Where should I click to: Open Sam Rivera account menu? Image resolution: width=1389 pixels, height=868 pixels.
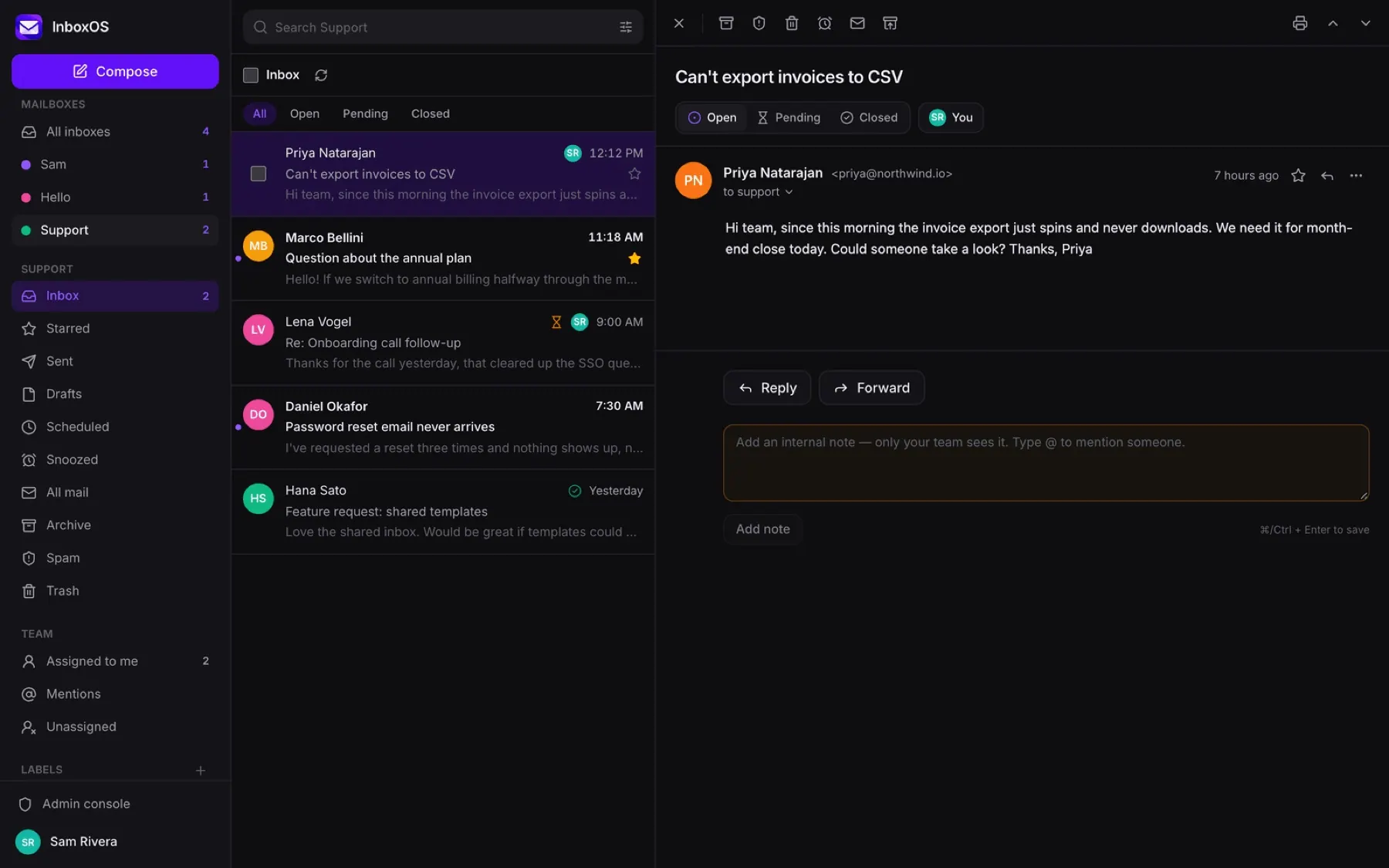[115, 842]
